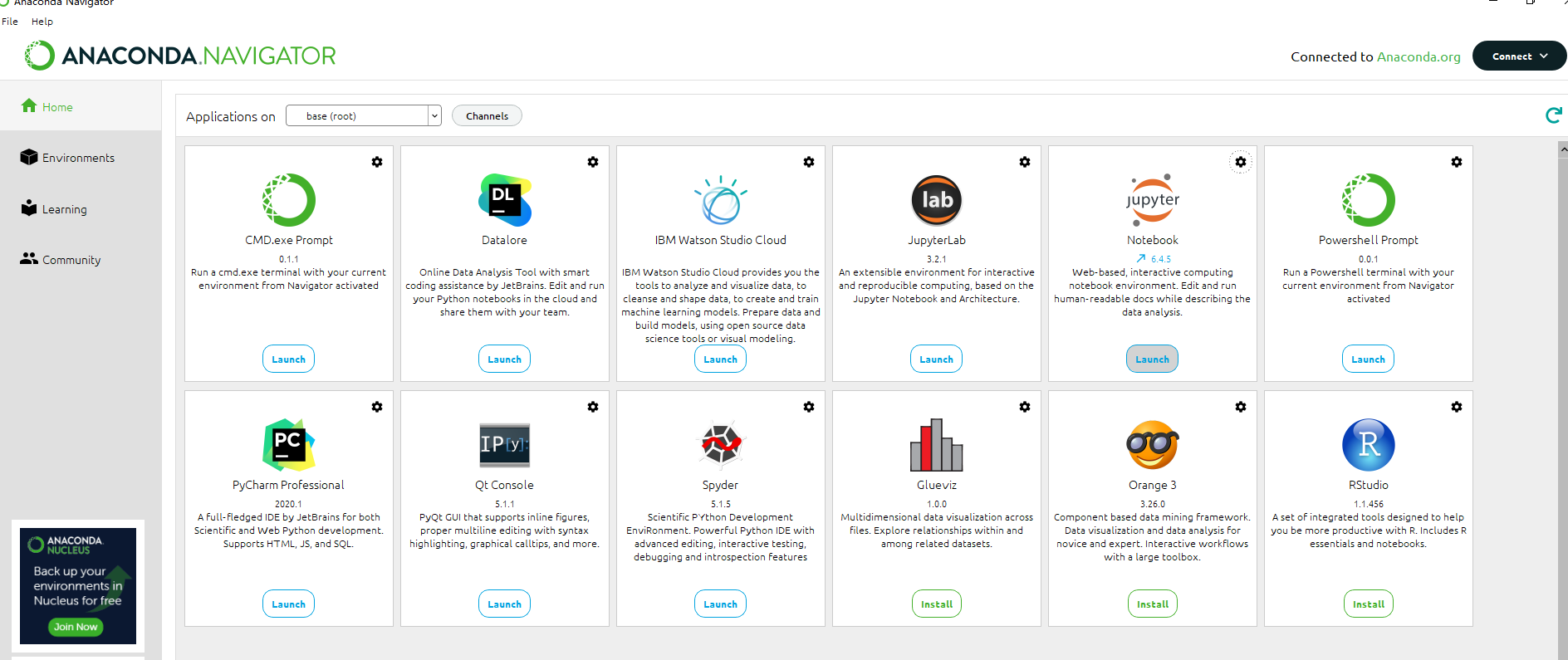This screenshot has height=660, width=1568.
Task: Go to the Home tab
Action: [81, 106]
